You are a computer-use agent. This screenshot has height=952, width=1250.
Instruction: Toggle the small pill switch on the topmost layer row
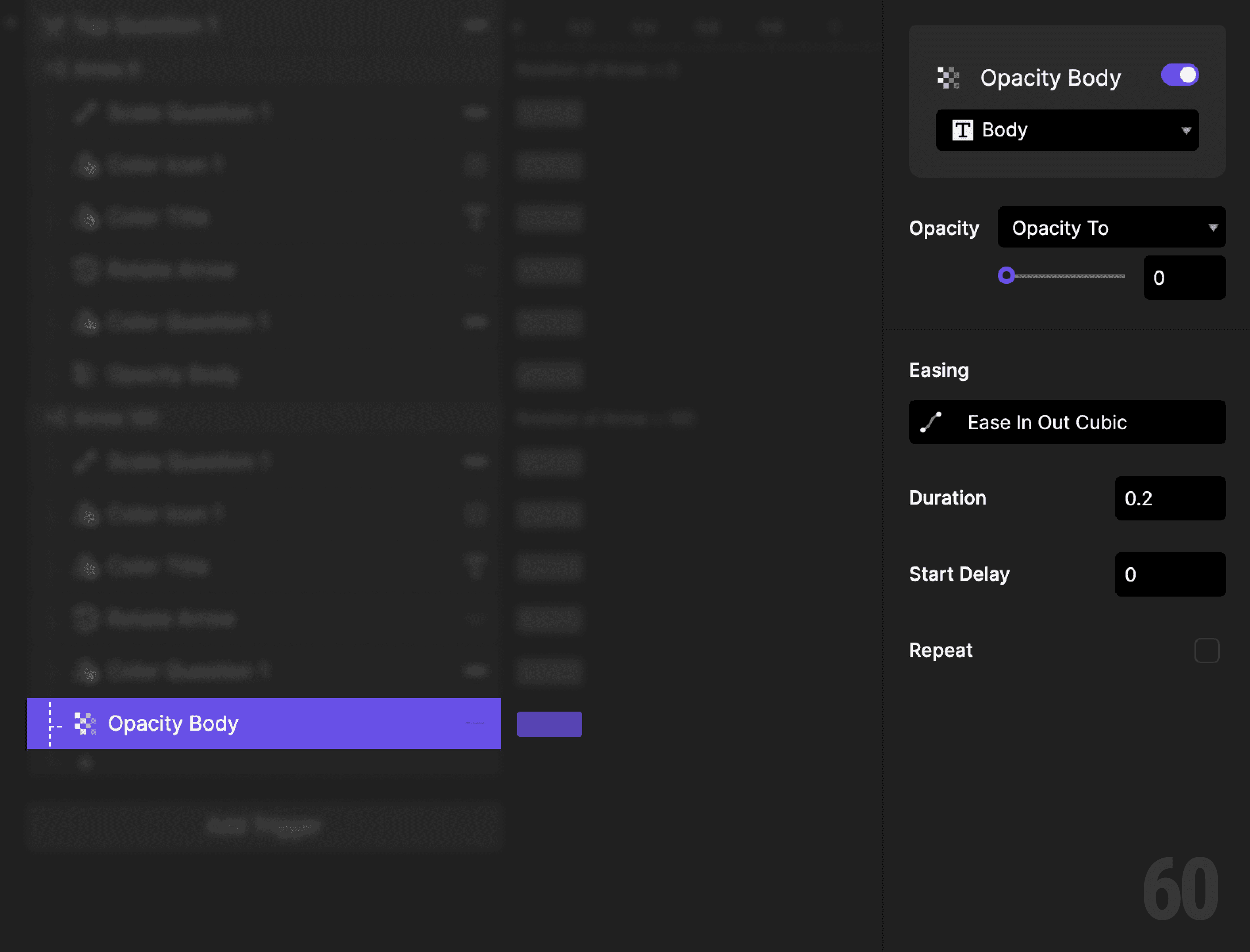(x=475, y=25)
